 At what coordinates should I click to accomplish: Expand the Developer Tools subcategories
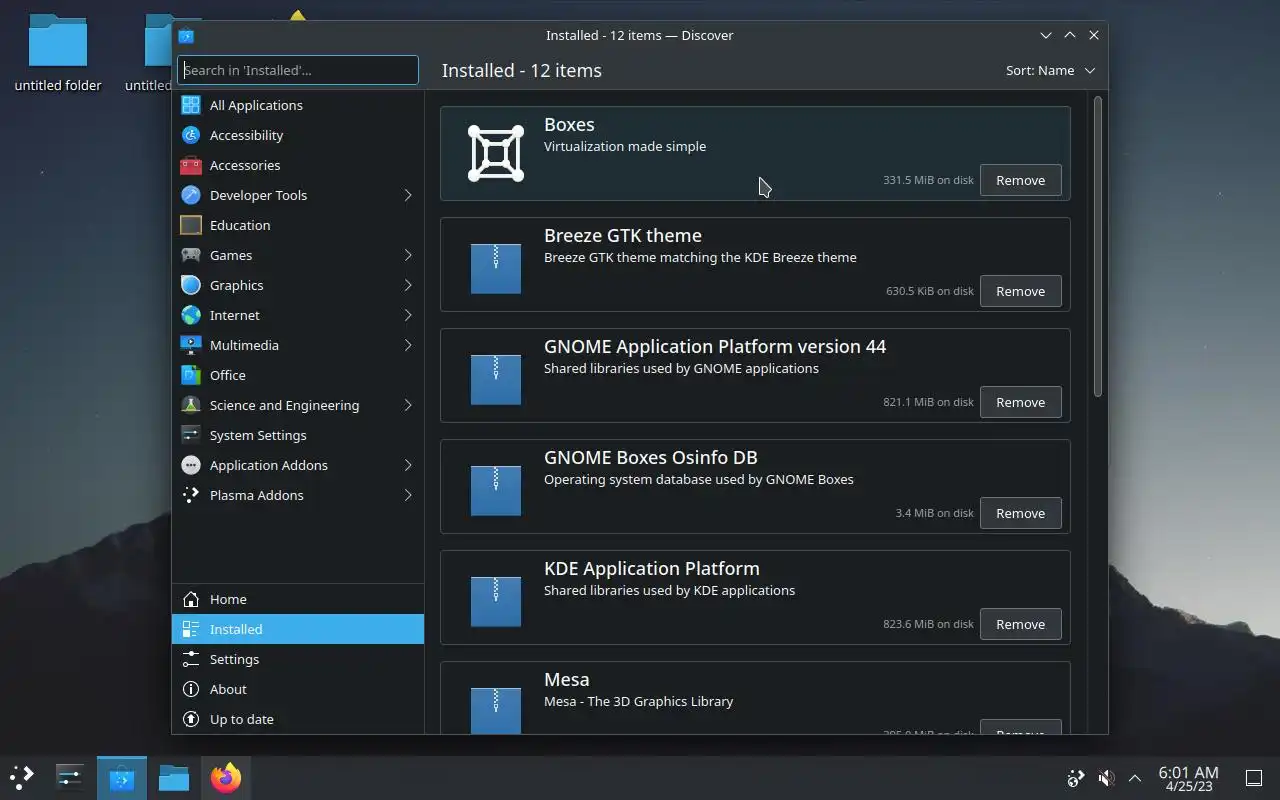tap(408, 195)
